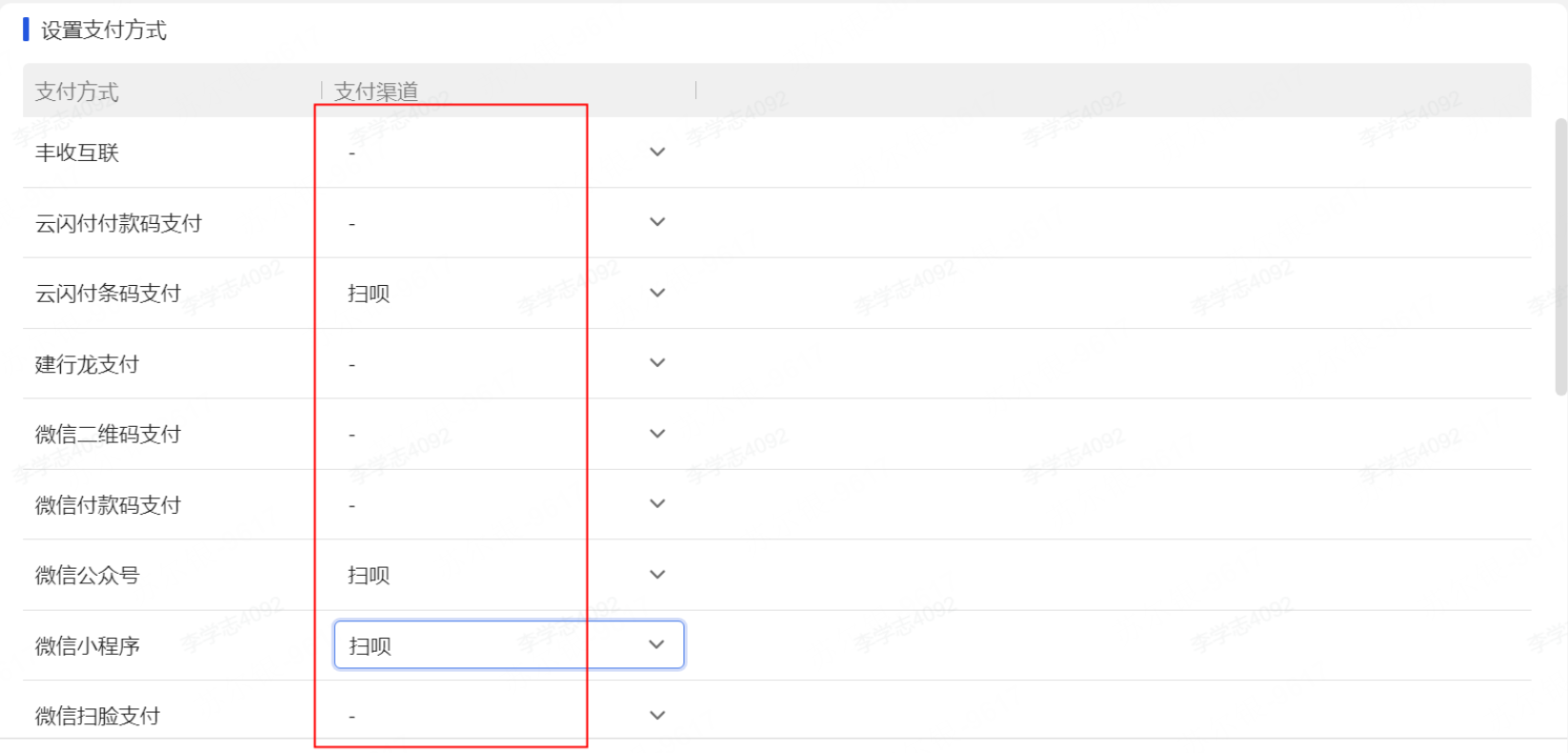Click the chevron arrow in the 微信公众号 row
This screenshot has width=1568, height=753.
[657, 575]
